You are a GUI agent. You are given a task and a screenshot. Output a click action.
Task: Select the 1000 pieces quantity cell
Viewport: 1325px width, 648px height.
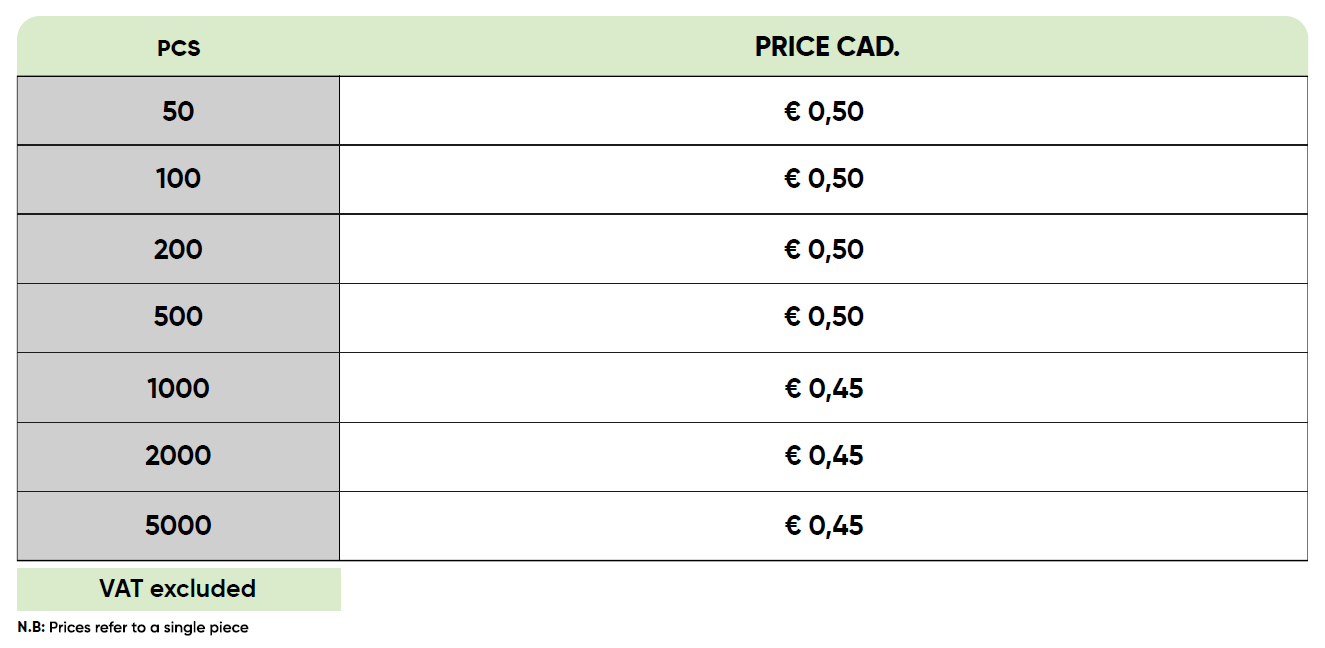pos(178,388)
